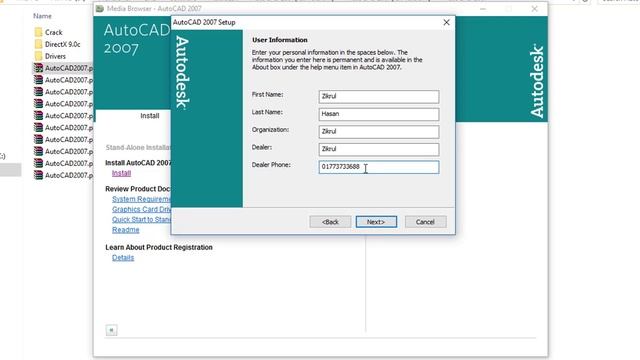Select the DirectX 9.0c folder icon
640x360 pixels.
[38, 44]
